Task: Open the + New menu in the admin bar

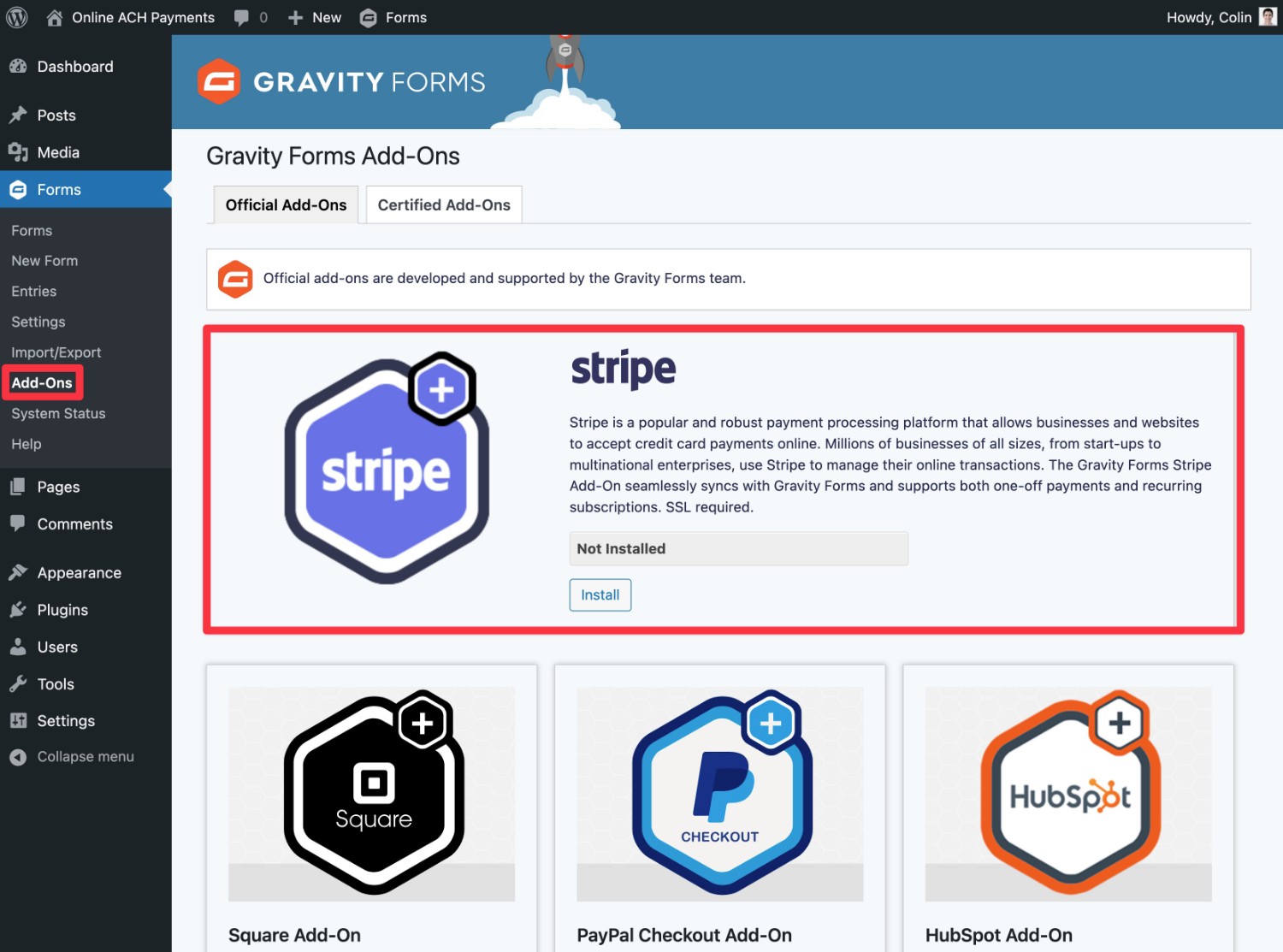Action: [x=314, y=17]
